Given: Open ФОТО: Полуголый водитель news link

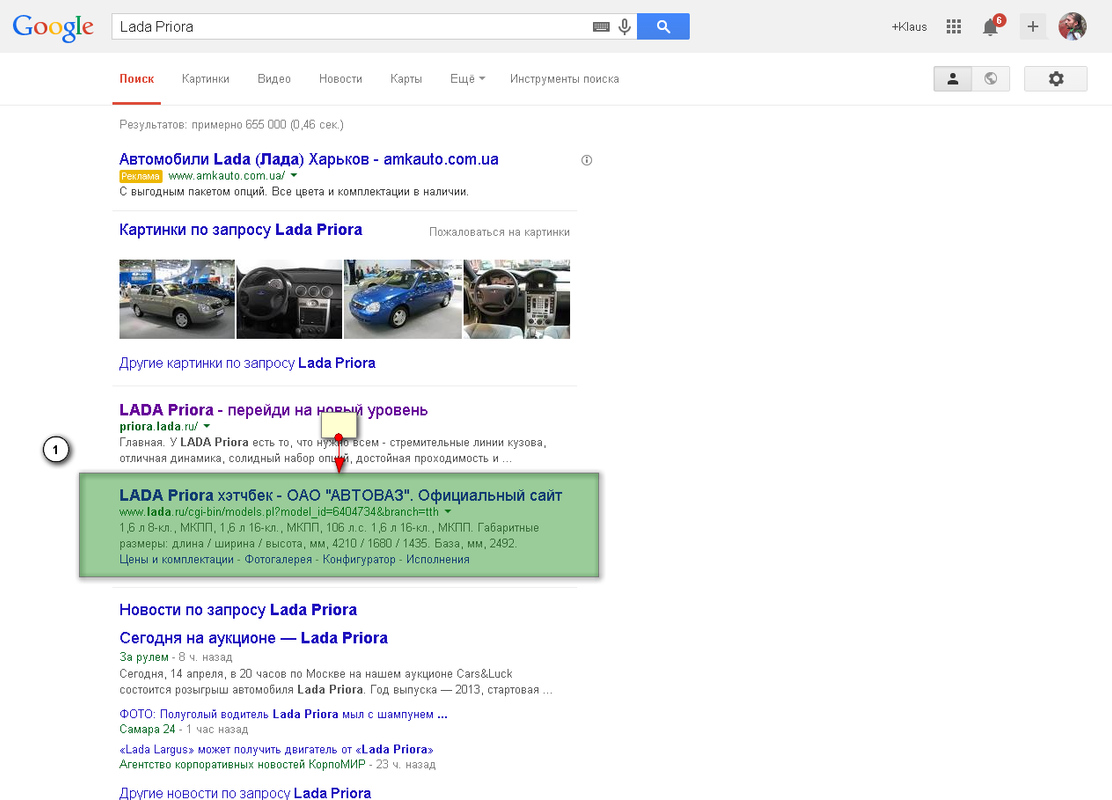Looking at the screenshot, I should coord(283,714).
